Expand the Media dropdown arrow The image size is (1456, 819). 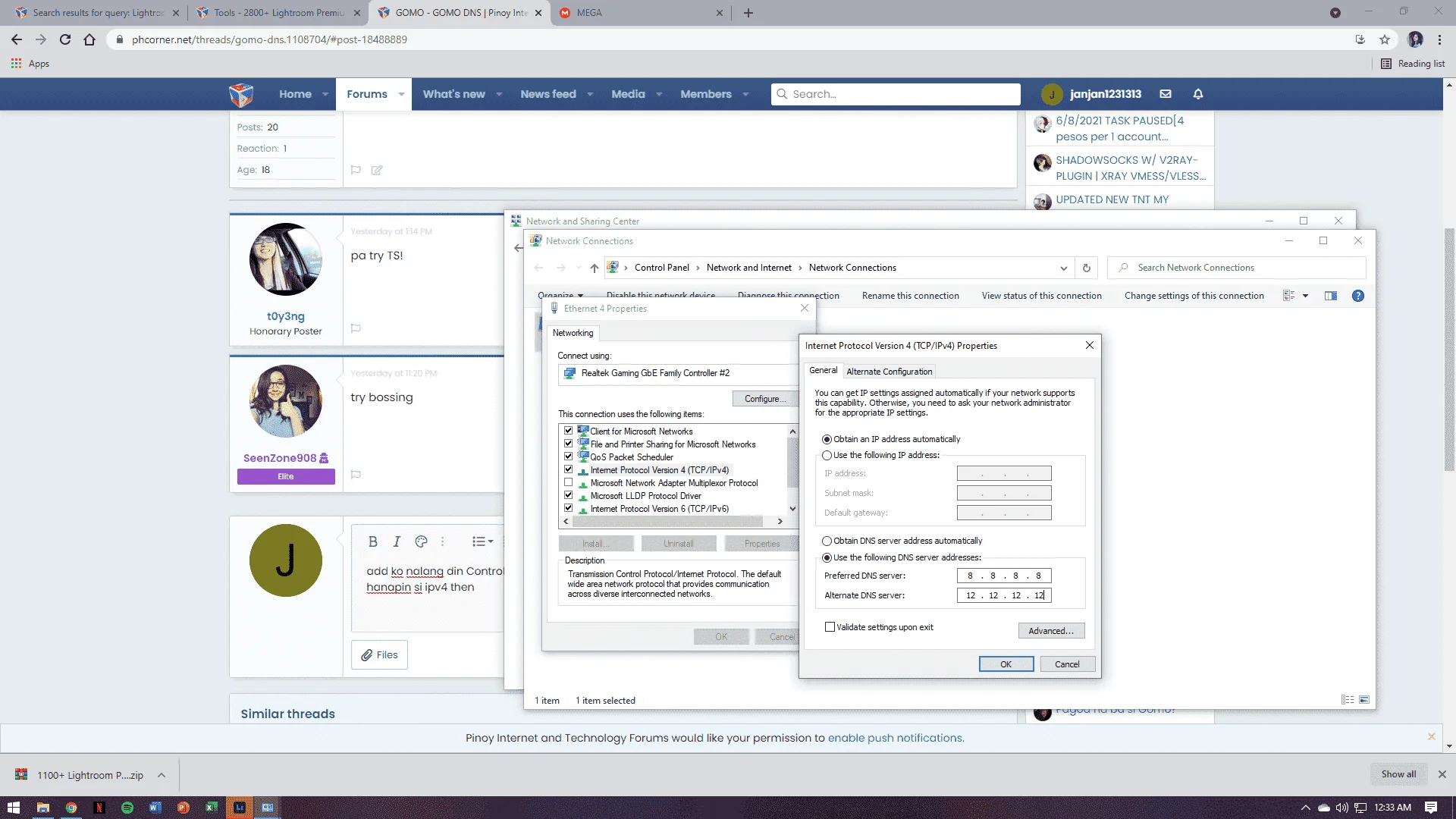[x=659, y=94]
